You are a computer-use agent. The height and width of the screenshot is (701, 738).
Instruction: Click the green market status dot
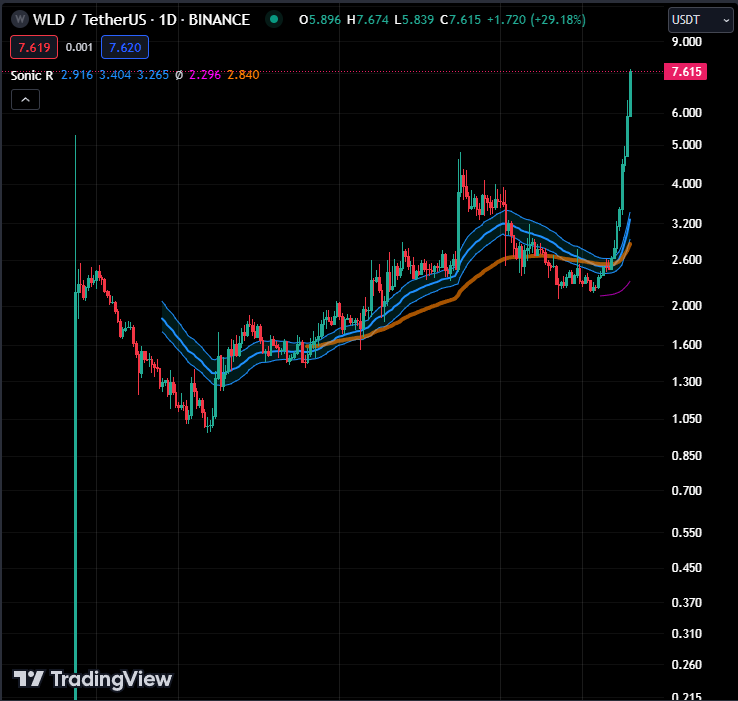point(274,19)
